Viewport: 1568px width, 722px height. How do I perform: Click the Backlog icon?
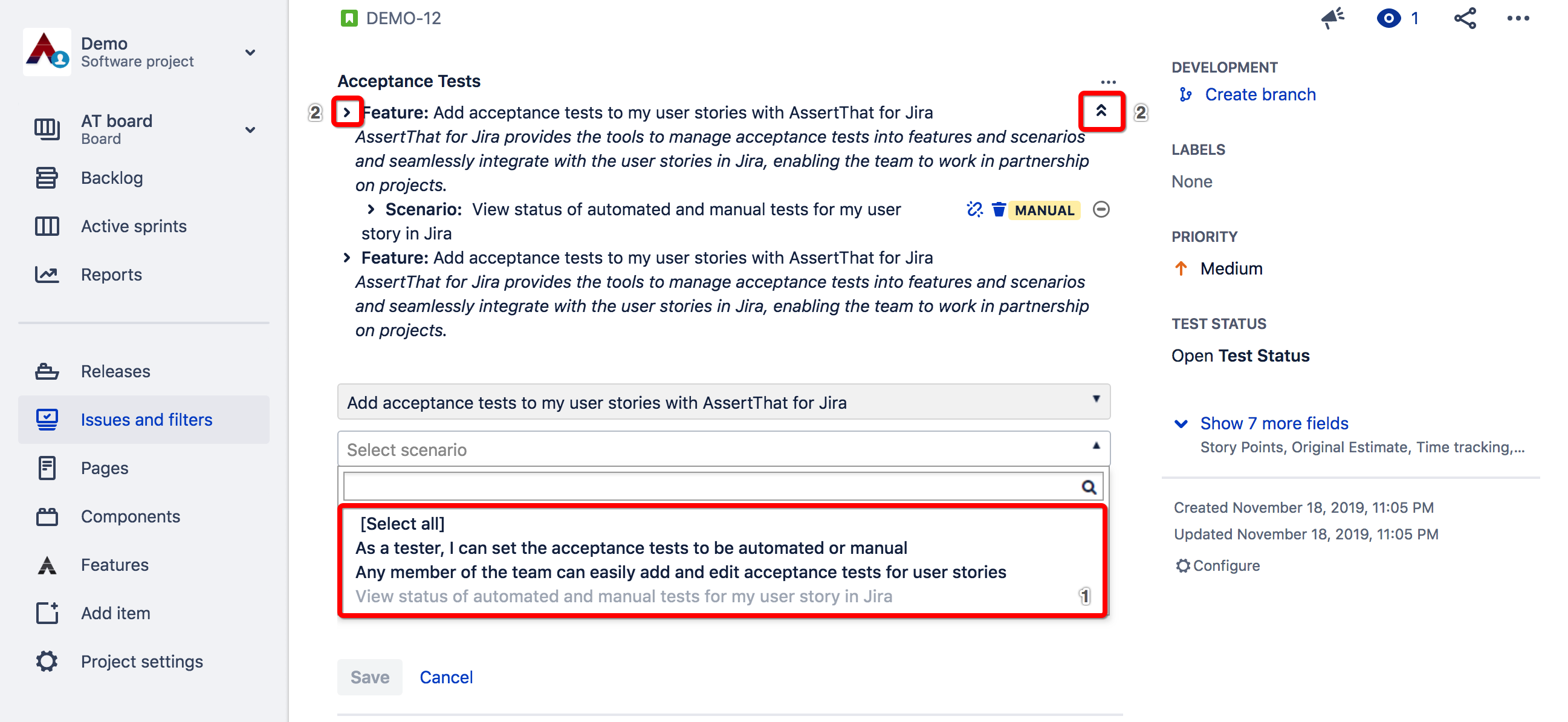[x=47, y=178]
